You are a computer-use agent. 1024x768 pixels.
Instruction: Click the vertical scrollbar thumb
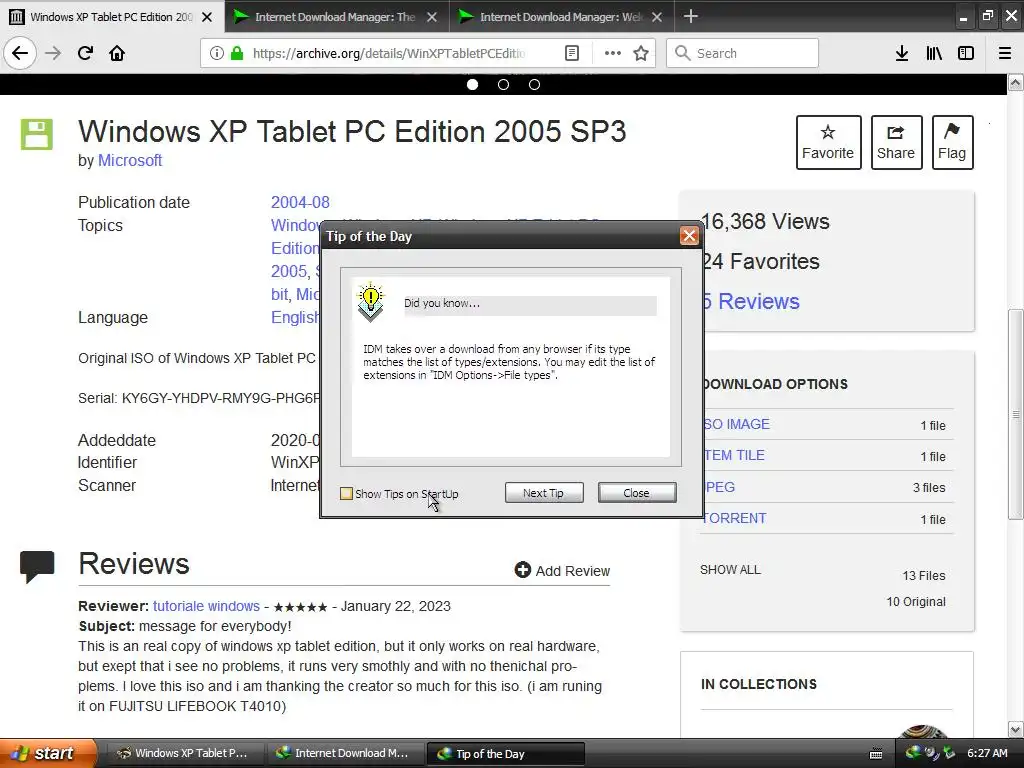coord(1015,414)
